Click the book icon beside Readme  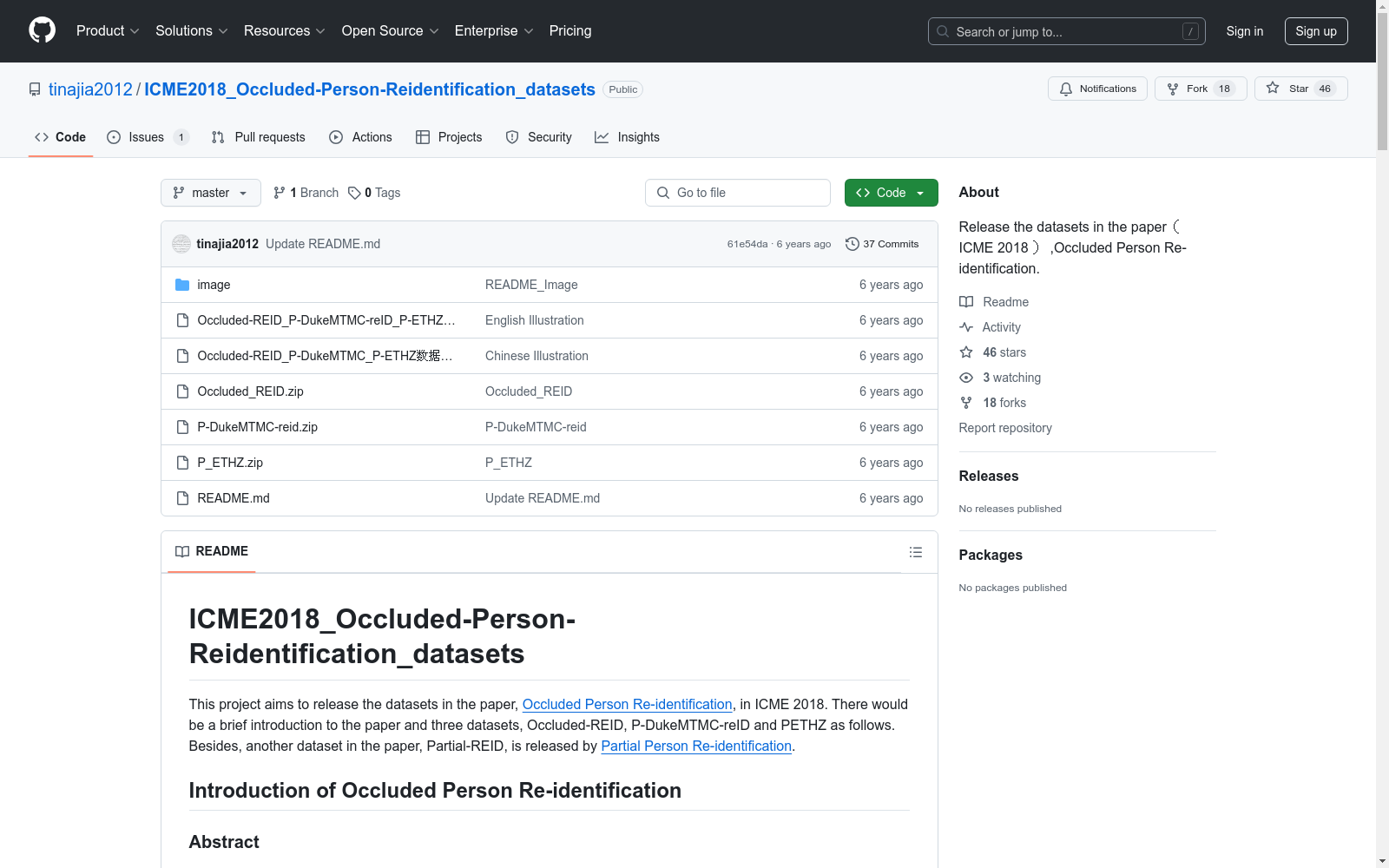tap(966, 302)
